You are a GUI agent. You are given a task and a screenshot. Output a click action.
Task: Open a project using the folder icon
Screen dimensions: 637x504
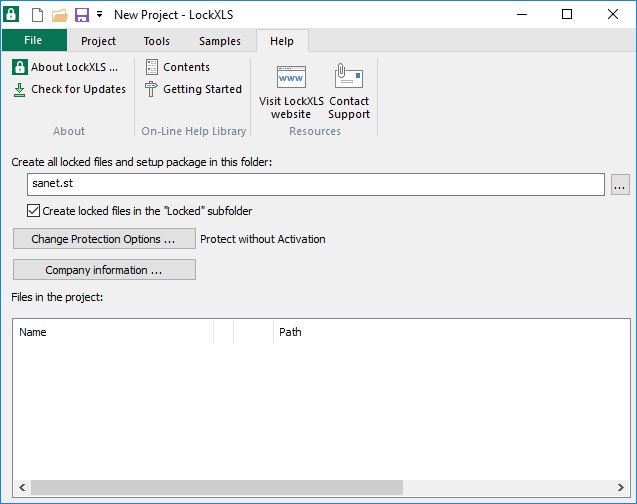pyautogui.click(x=60, y=15)
